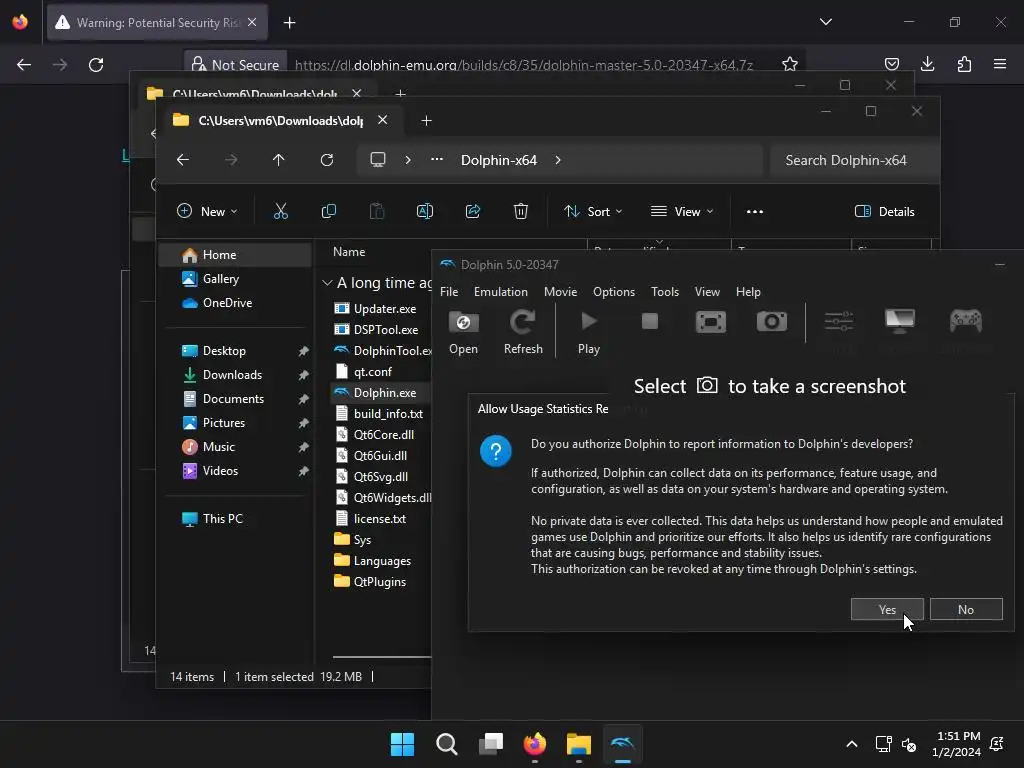Click the graphics monitor icon in Dolphin toolbar
The image size is (1024, 768).
tap(900, 321)
